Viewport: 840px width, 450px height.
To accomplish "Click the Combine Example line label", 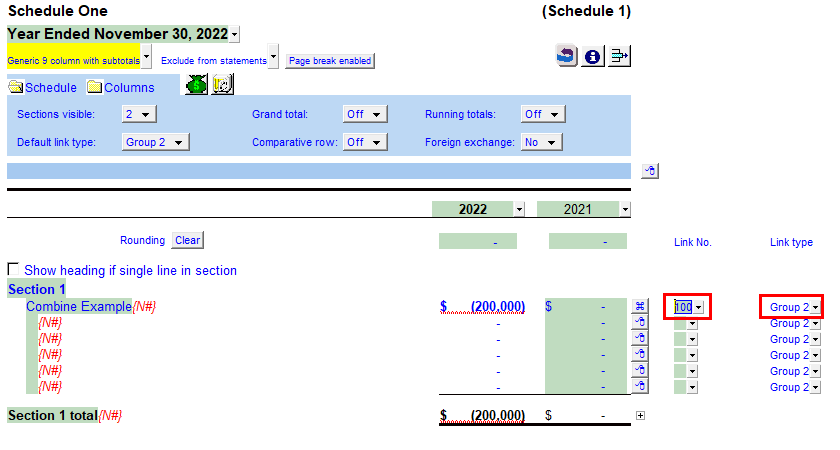I will pos(79,306).
